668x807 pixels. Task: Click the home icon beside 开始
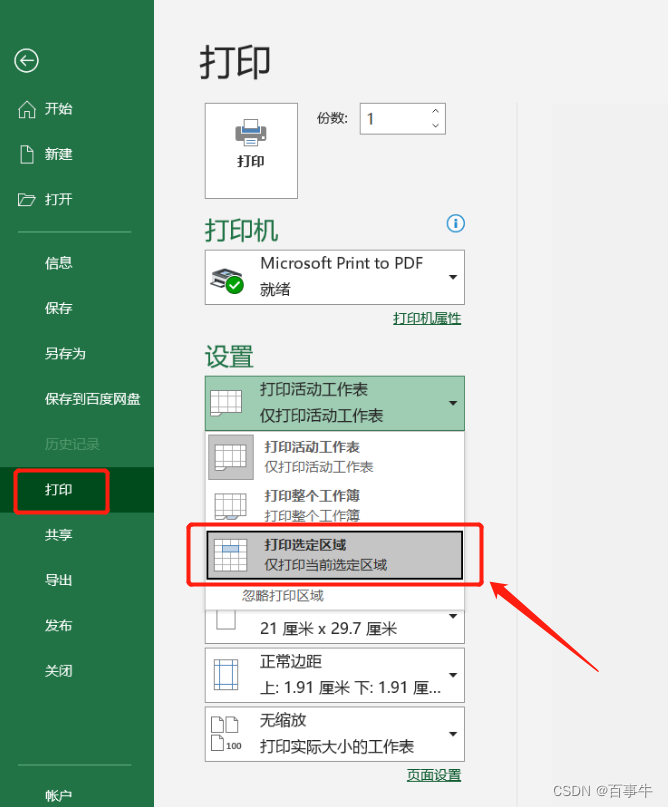(x=27, y=109)
